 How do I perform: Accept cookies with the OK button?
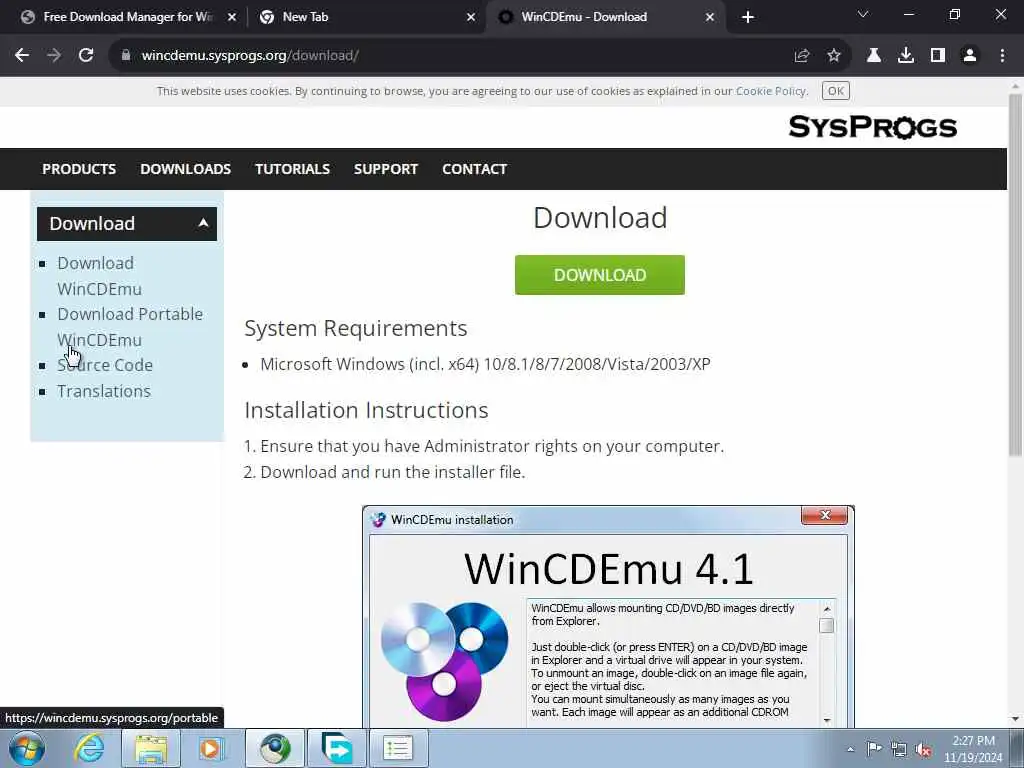tap(836, 91)
